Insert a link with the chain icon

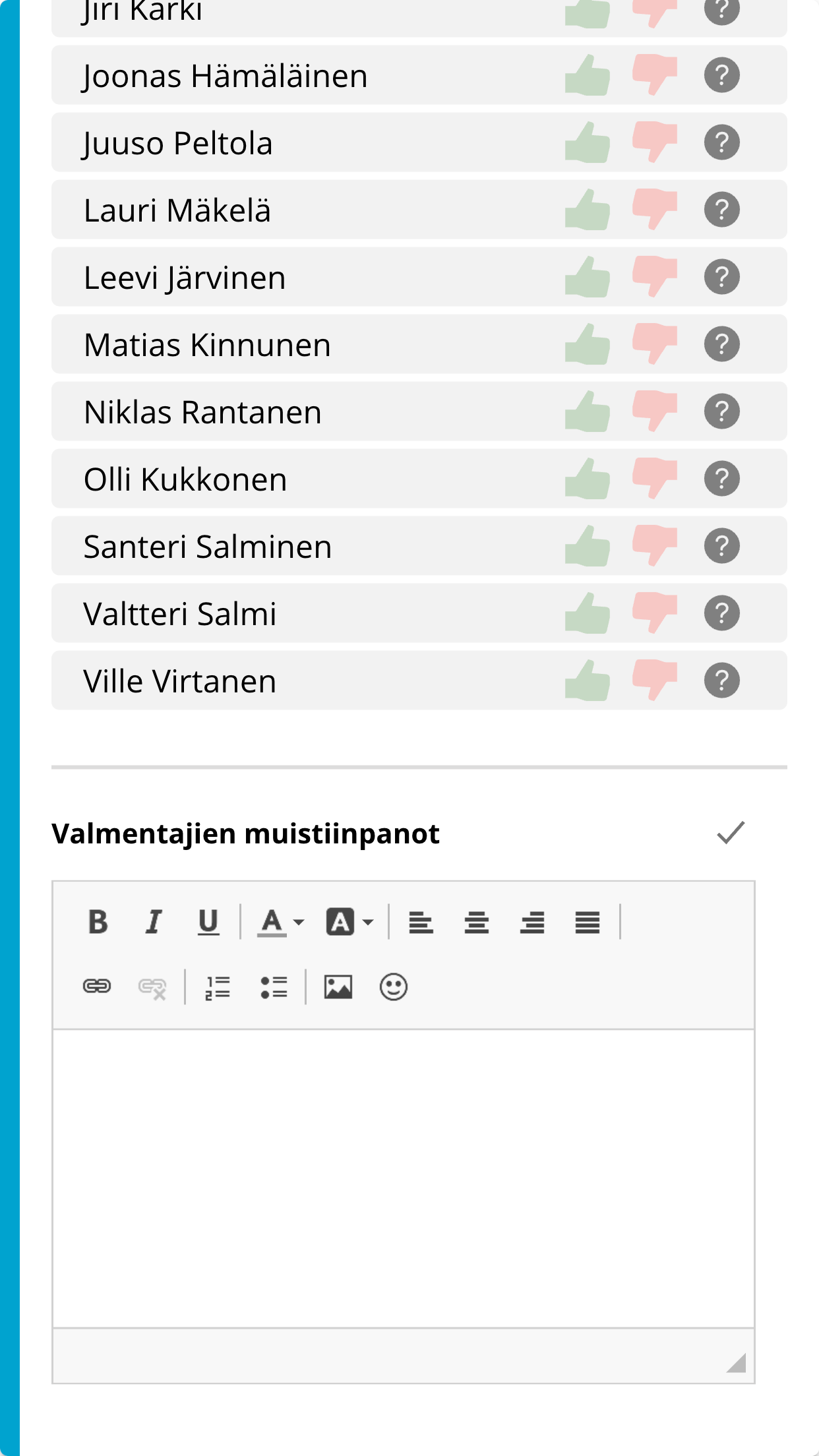tap(97, 986)
